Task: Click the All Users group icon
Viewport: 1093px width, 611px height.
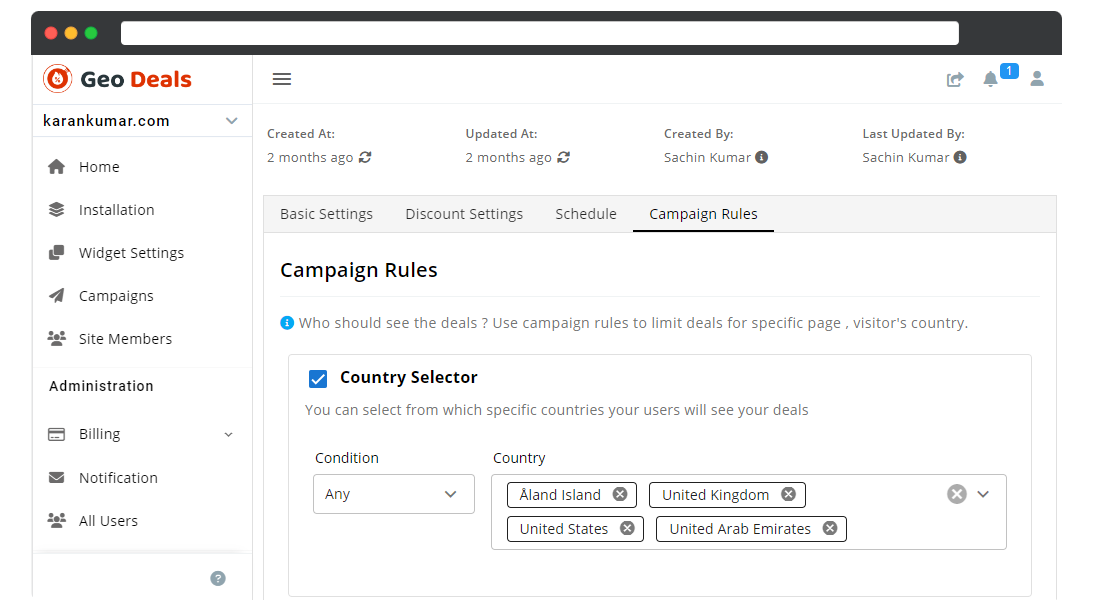Action: point(56,520)
